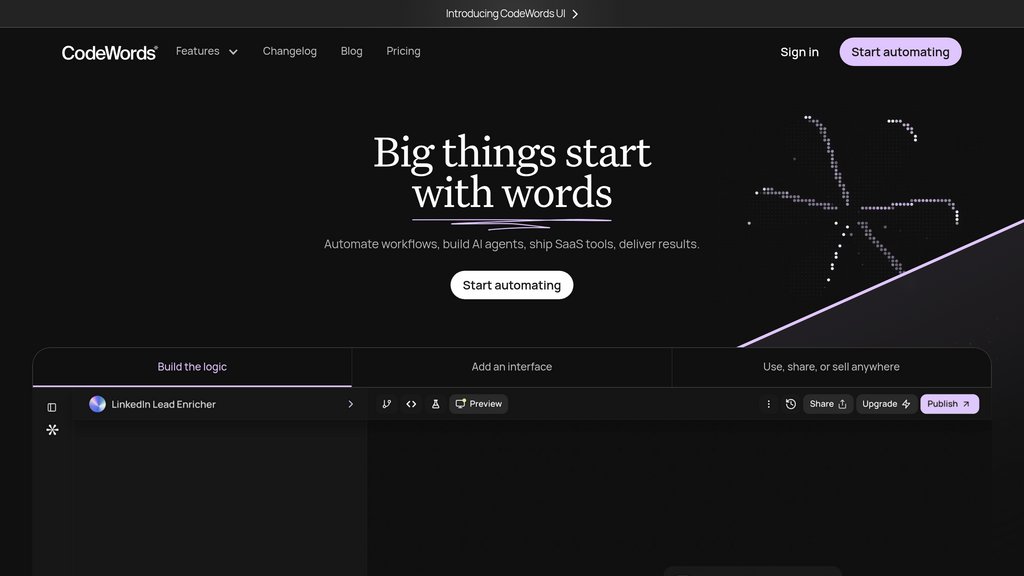The width and height of the screenshot is (1024, 576).
Task: Click the LinkedIn Lead Enricher avatar icon
Action: tap(97, 404)
